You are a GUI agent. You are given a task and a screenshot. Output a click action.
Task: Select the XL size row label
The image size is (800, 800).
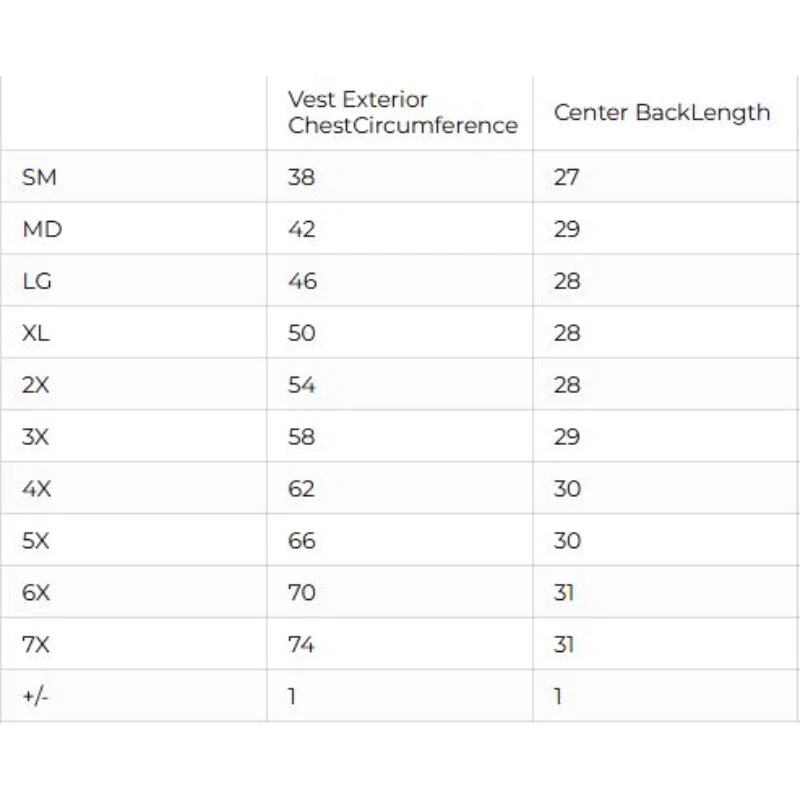(36, 333)
